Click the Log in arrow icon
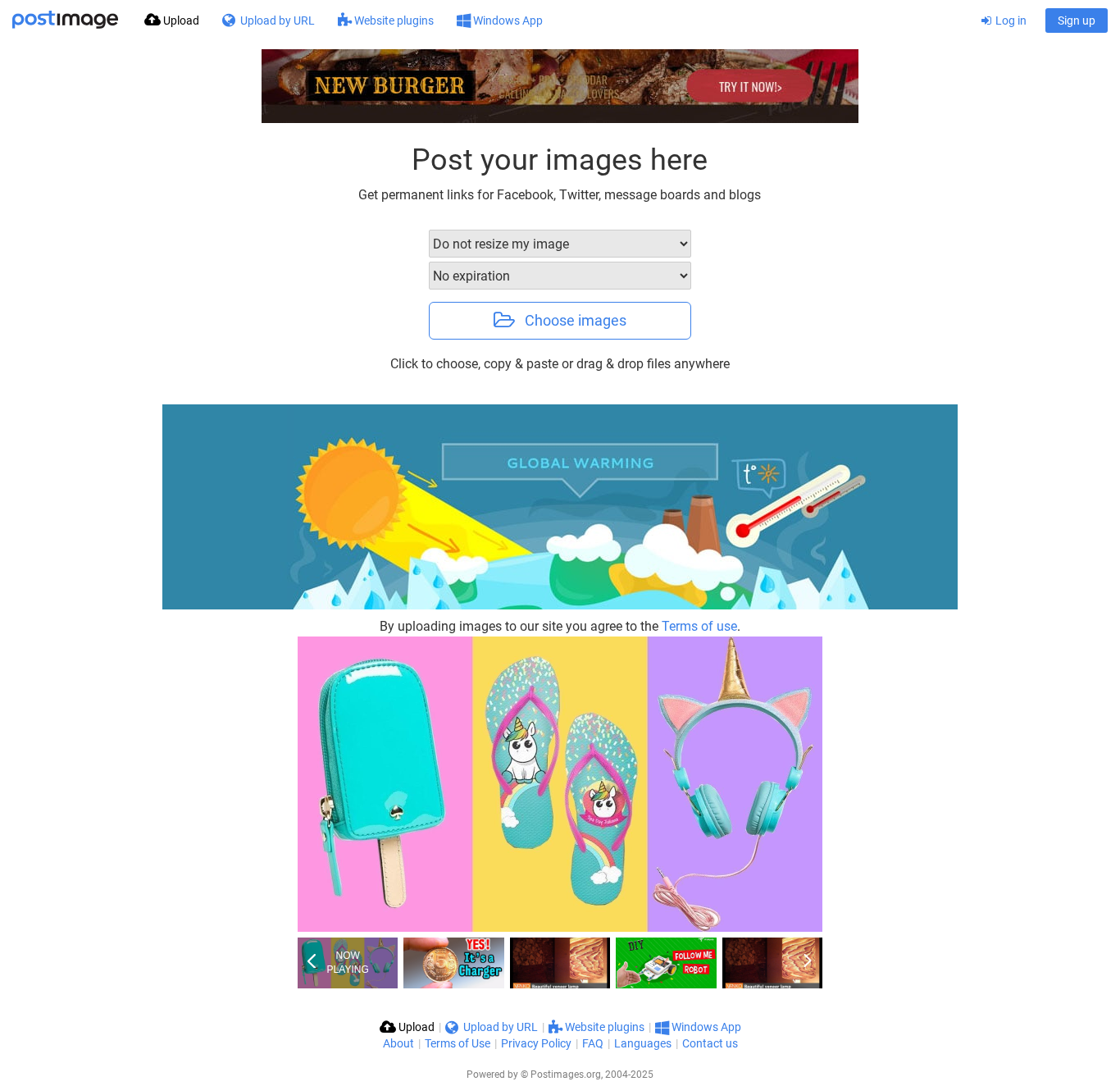1120x1086 pixels. tap(986, 21)
